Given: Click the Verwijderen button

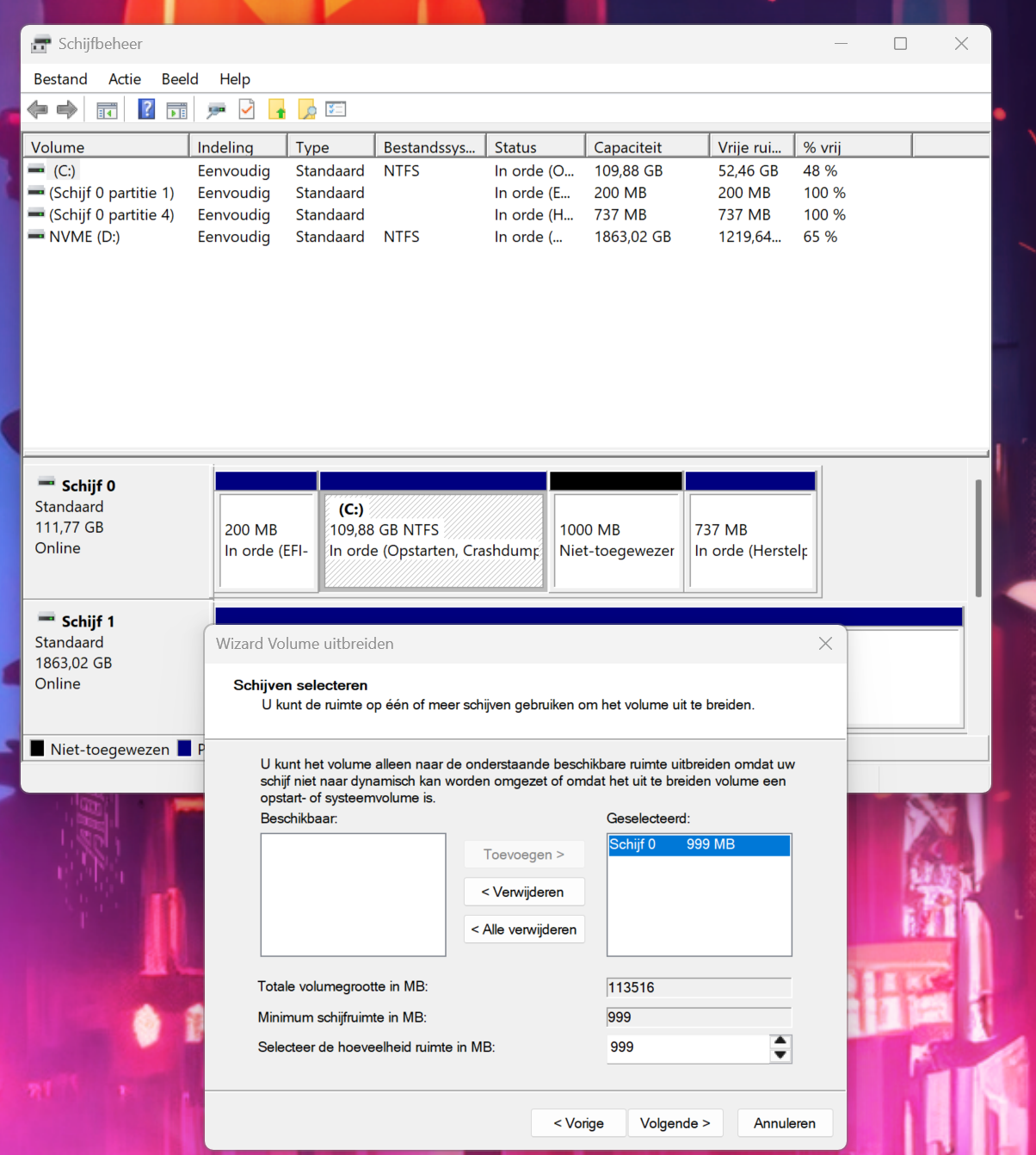Looking at the screenshot, I should (x=524, y=892).
